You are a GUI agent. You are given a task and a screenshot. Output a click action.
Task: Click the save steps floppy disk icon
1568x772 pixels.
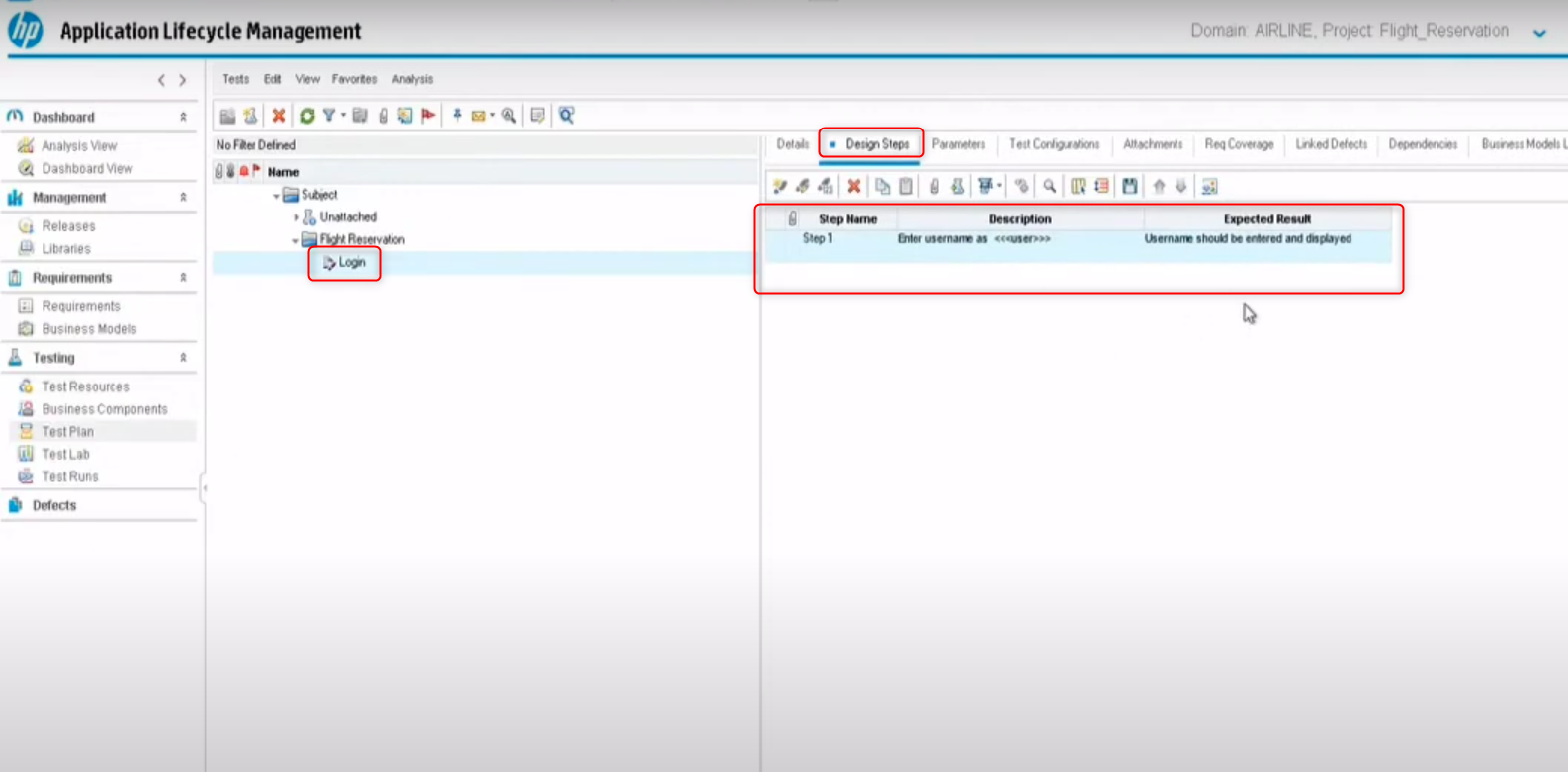pyautogui.click(x=1129, y=186)
